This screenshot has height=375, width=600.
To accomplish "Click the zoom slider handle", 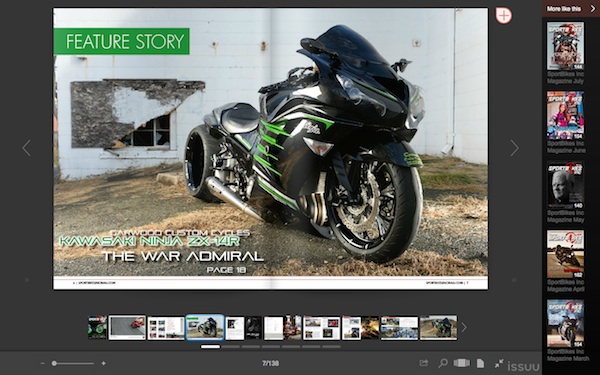I will coord(54,363).
